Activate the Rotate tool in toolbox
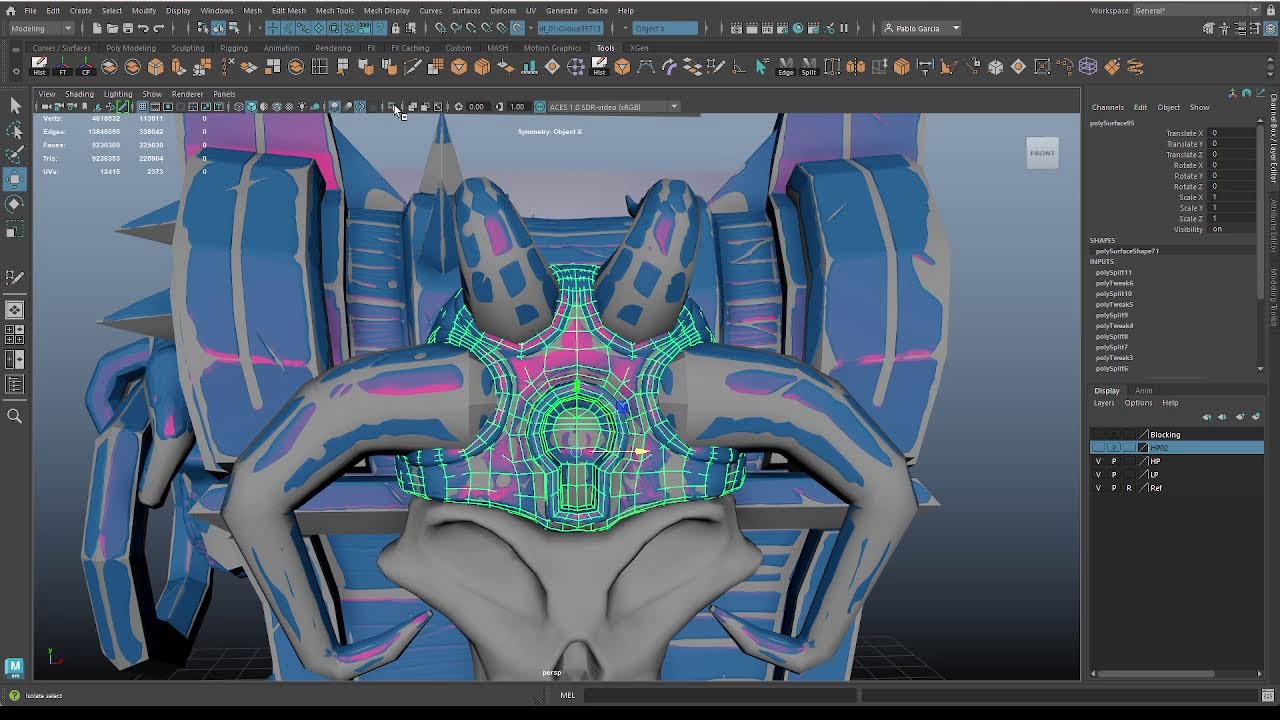1280x720 pixels. [15, 203]
